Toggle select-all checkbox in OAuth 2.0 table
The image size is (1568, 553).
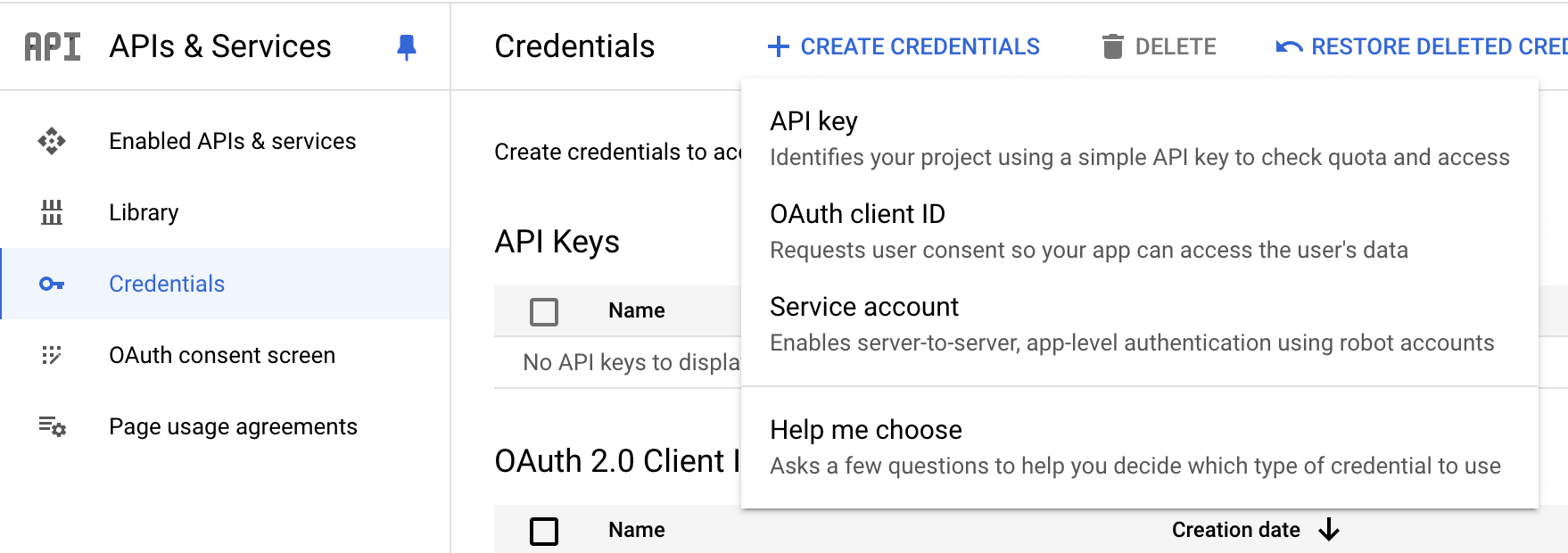click(x=544, y=531)
